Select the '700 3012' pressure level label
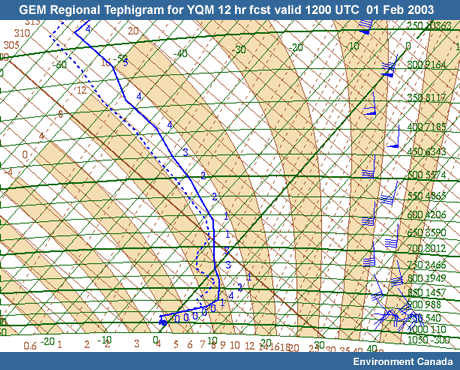The height and width of the screenshot is (370, 460). click(x=427, y=248)
